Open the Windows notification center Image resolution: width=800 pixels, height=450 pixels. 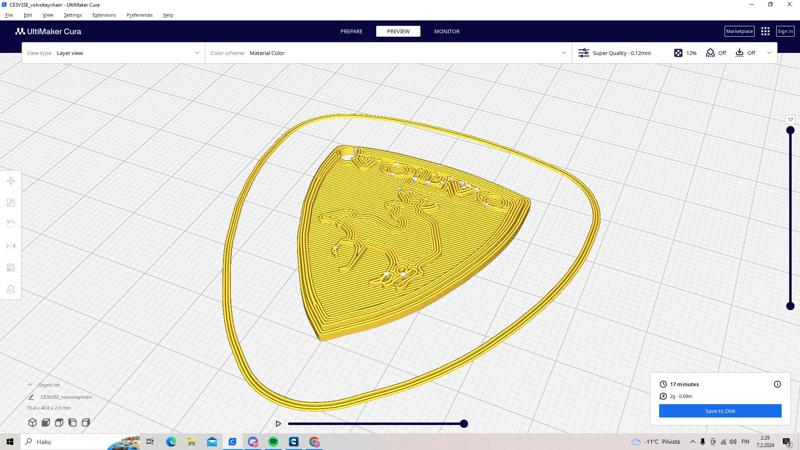(787, 441)
